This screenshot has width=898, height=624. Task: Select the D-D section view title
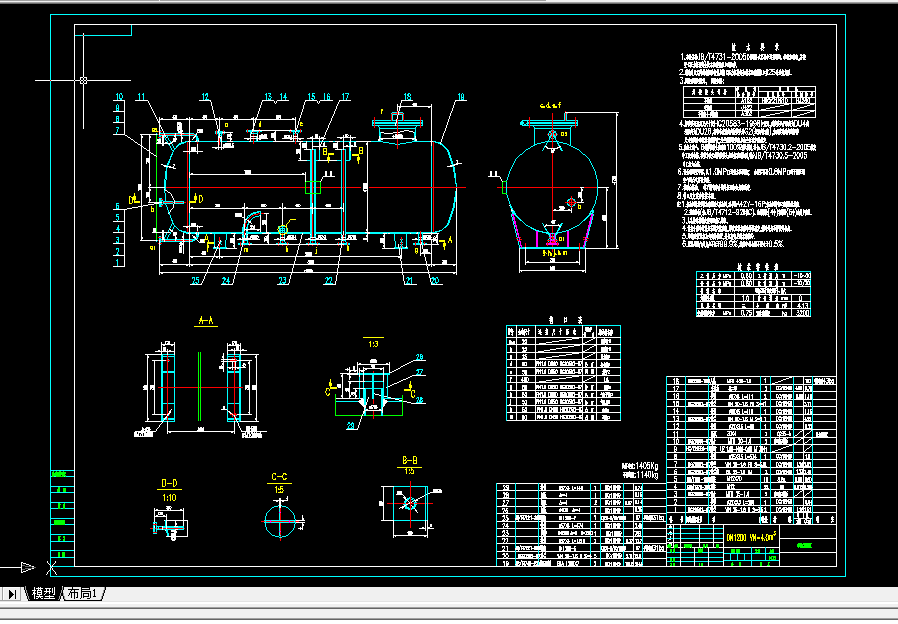pyautogui.click(x=170, y=483)
